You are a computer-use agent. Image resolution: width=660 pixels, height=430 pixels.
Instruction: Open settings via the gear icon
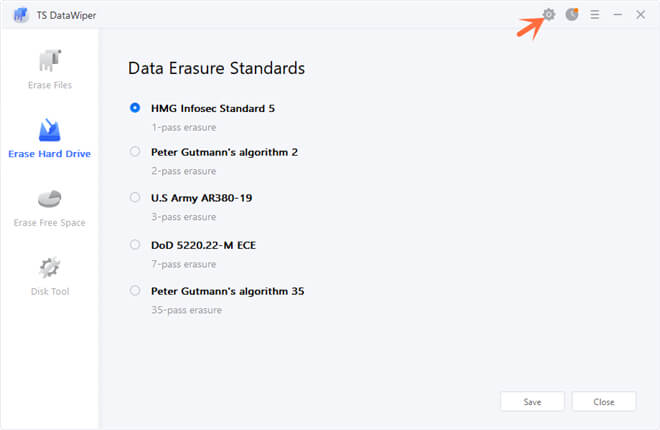pyautogui.click(x=548, y=15)
